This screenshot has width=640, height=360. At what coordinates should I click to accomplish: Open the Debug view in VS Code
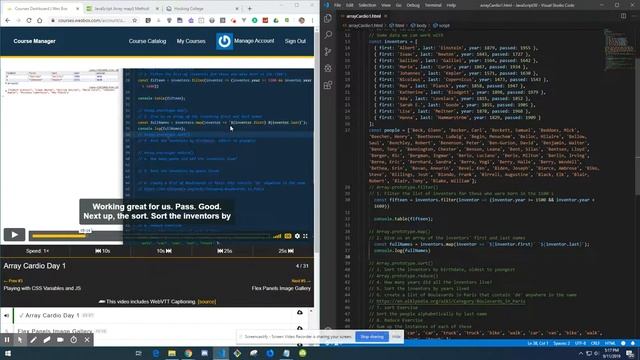(328, 68)
